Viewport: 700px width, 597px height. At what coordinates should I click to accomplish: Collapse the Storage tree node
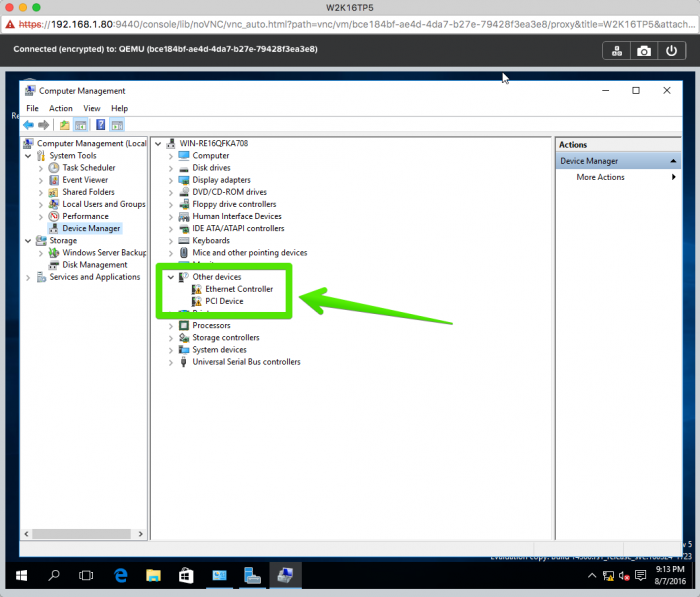(28, 241)
